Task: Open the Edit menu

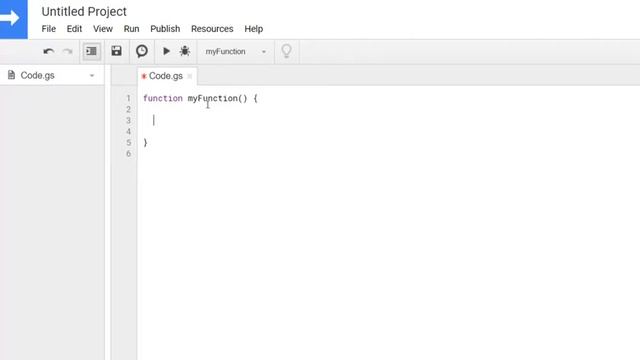Action: click(x=74, y=29)
